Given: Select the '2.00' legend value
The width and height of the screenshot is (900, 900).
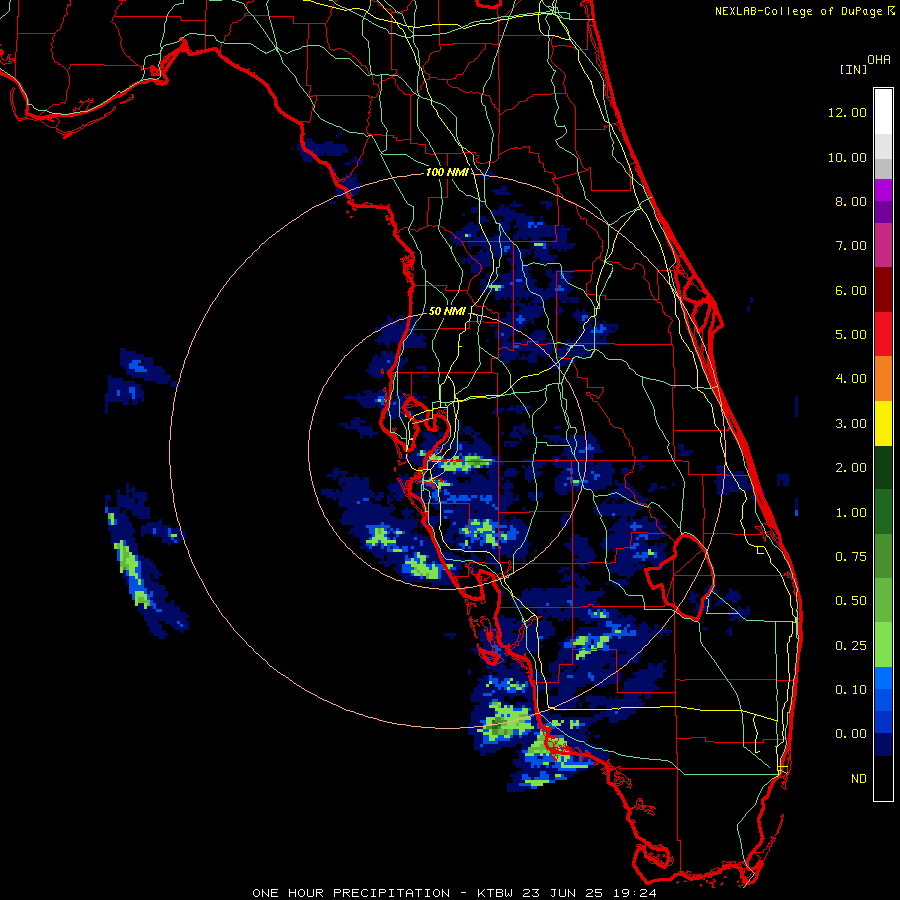Looking at the screenshot, I should [x=851, y=468].
